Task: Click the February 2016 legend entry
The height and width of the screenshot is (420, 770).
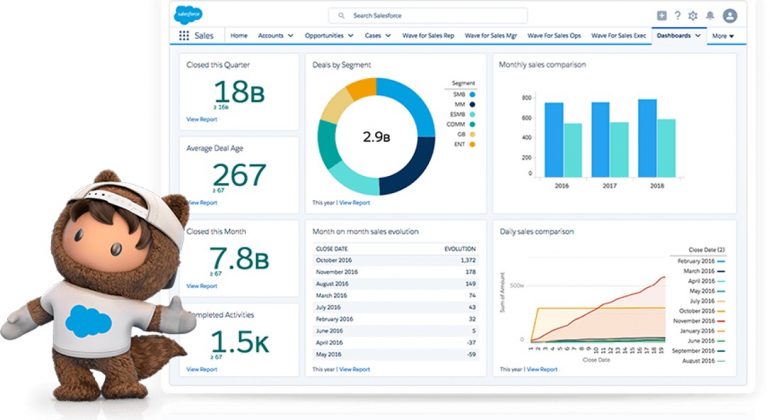Action: point(701,261)
